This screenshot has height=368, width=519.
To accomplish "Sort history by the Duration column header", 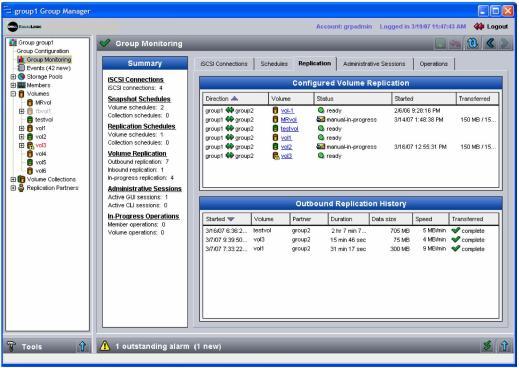I will pos(348,219).
